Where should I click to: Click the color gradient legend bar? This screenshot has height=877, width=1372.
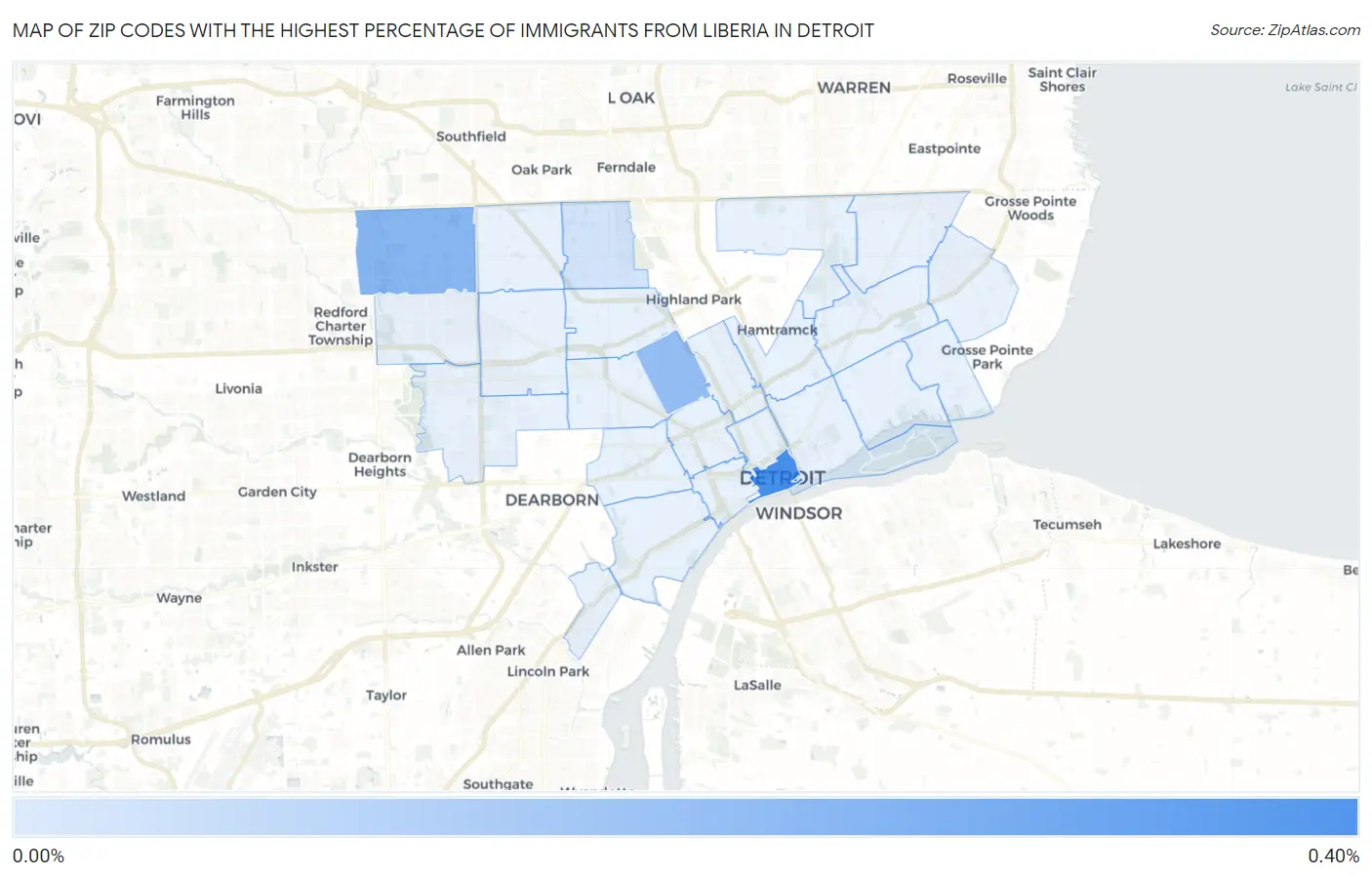point(685,817)
